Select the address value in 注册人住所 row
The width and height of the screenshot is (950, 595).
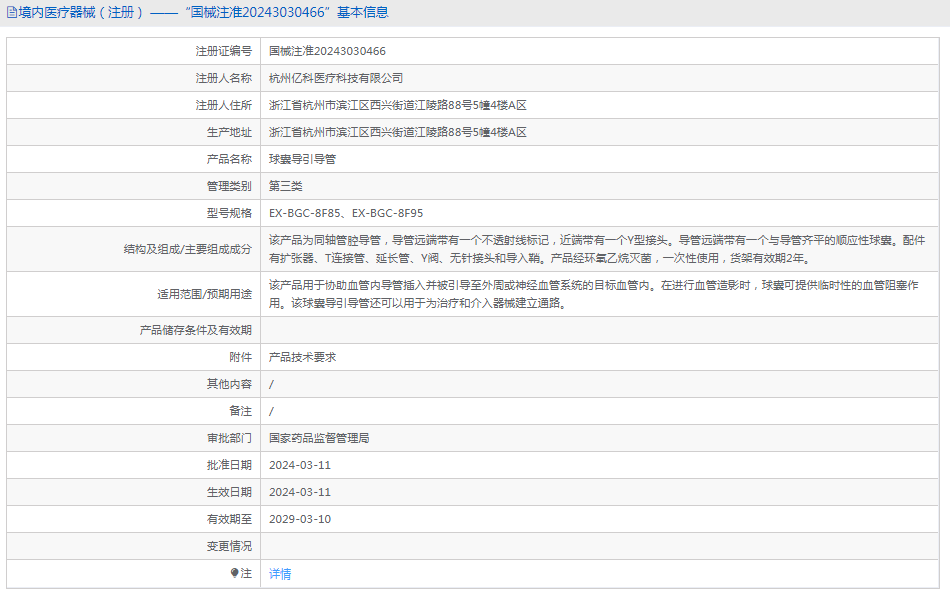[398, 105]
